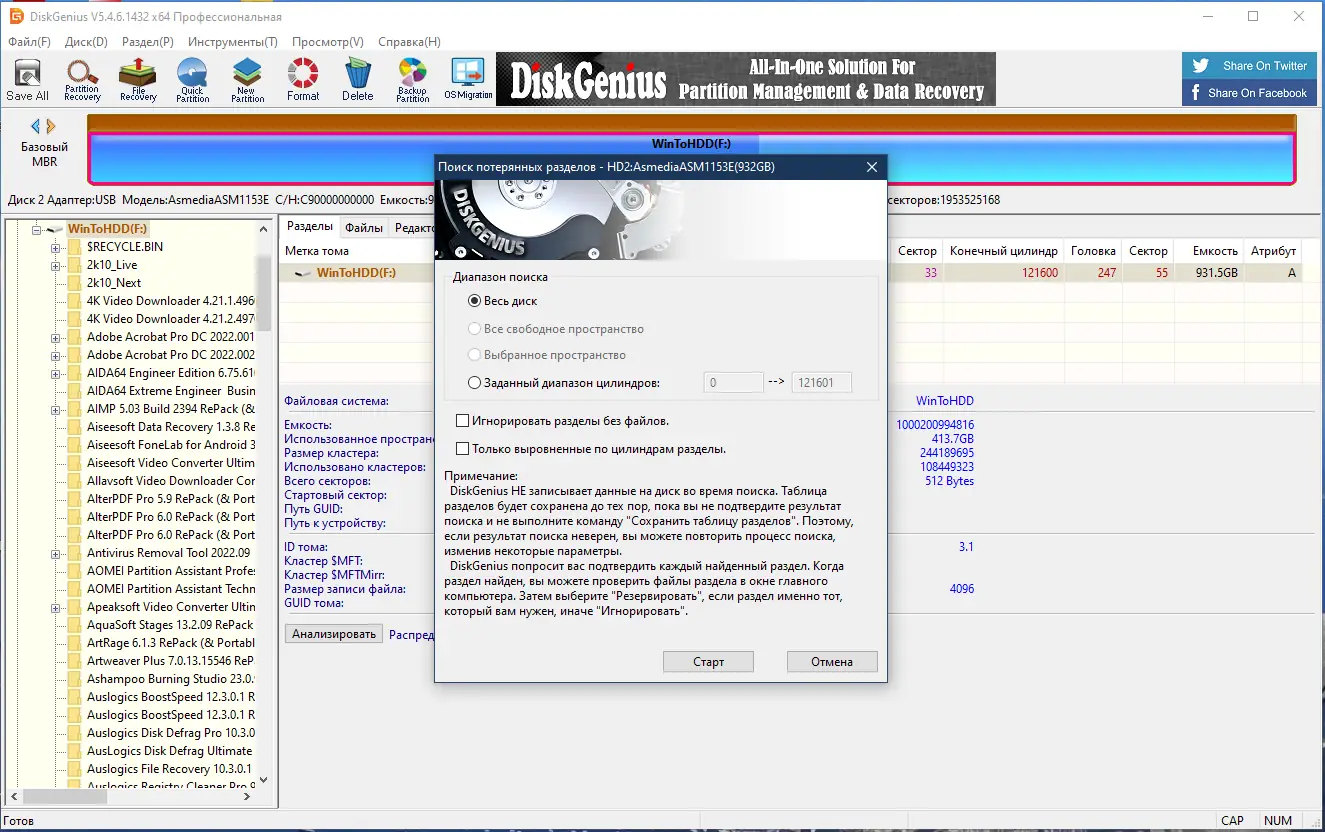Open the Backup Partition tool
This screenshot has height=832, width=1325.
tap(413, 79)
